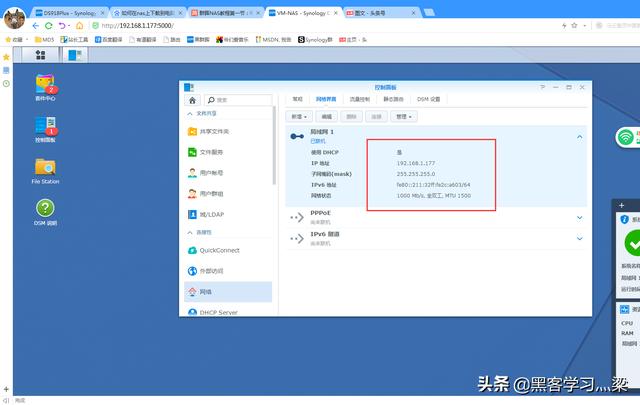Click the browser profile avatar

coord(15,18)
